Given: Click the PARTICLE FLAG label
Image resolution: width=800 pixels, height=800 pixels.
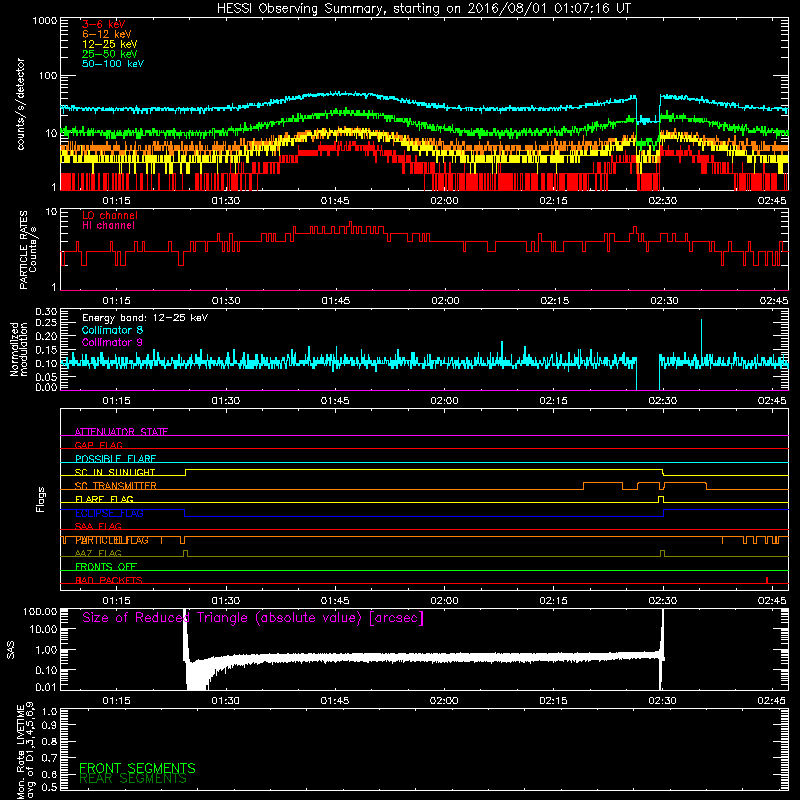Looking at the screenshot, I should pyautogui.click(x=111, y=540).
